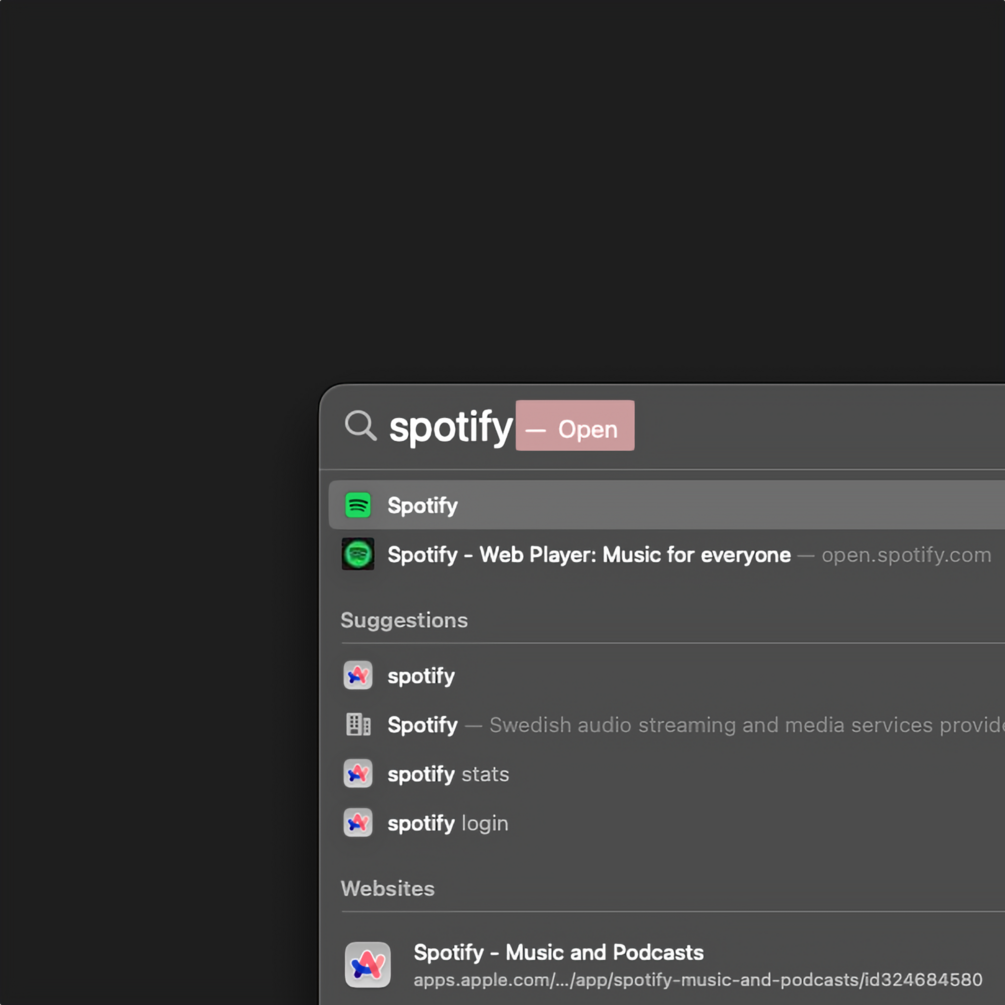Click the building icon next to Spotify definition

click(358, 724)
